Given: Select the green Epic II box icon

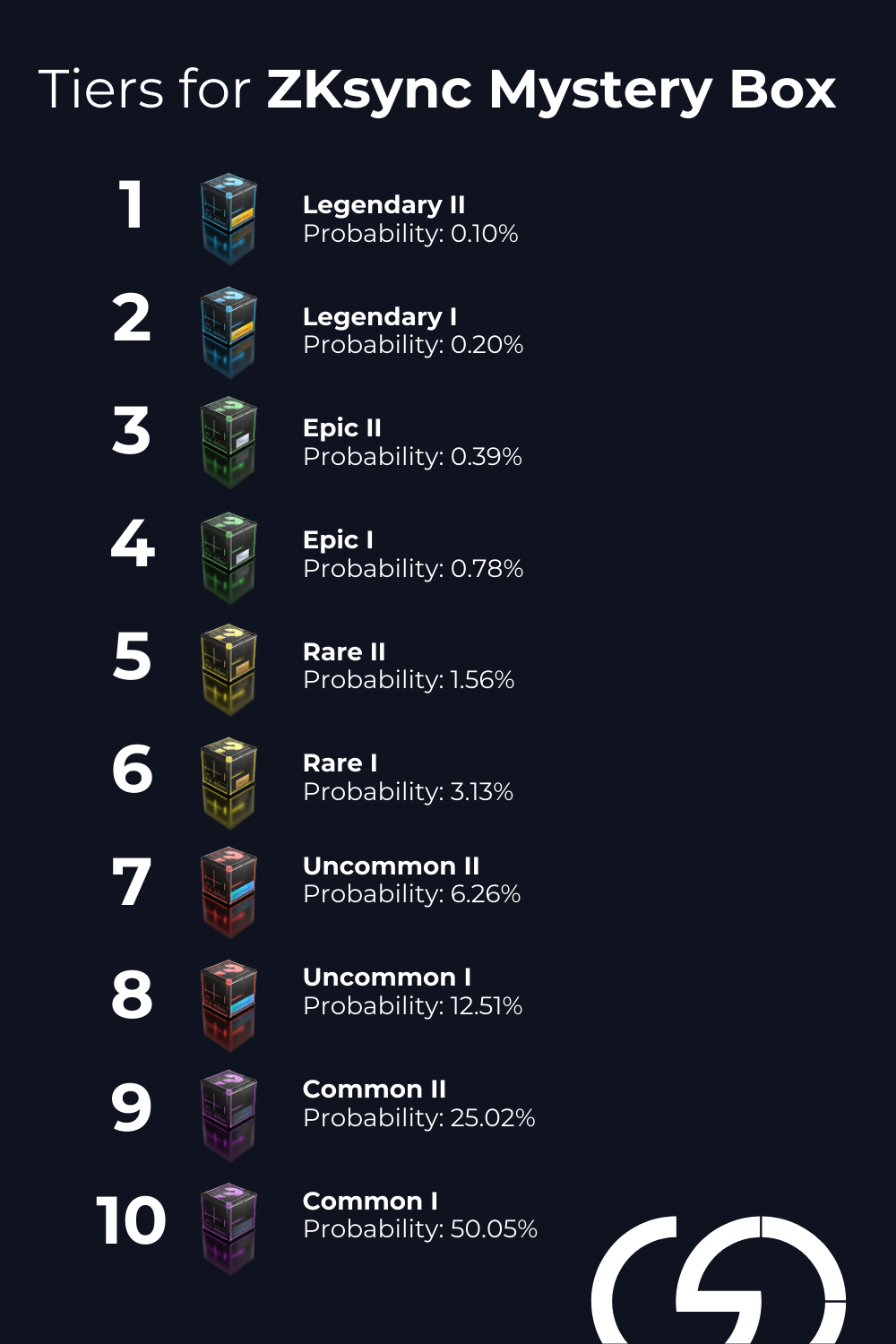Looking at the screenshot, I should (228, 442).
